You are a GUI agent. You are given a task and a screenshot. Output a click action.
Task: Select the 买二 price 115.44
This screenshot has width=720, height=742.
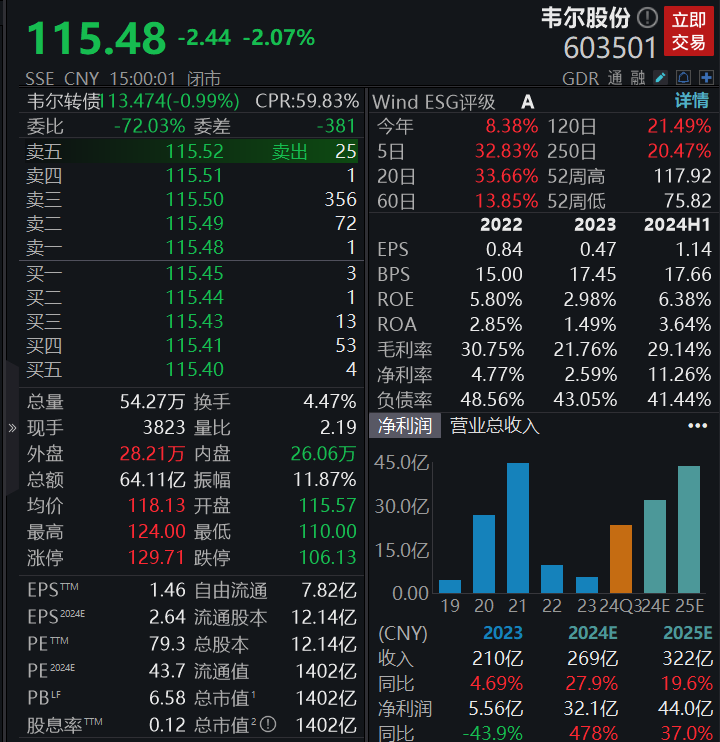point(194,298)
